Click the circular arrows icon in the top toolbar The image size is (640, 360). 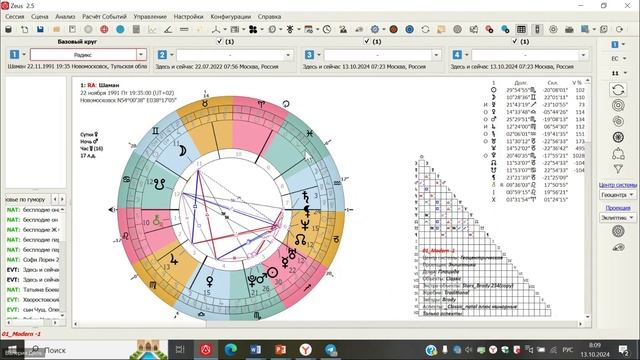[425, 29]
